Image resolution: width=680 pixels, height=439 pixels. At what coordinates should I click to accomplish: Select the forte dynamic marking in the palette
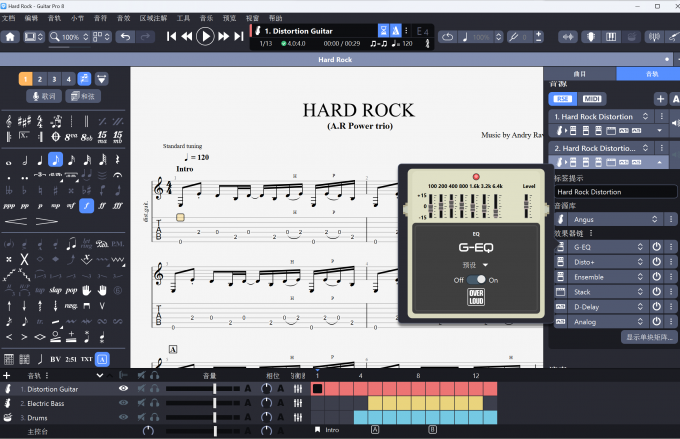tap(86, 206)
